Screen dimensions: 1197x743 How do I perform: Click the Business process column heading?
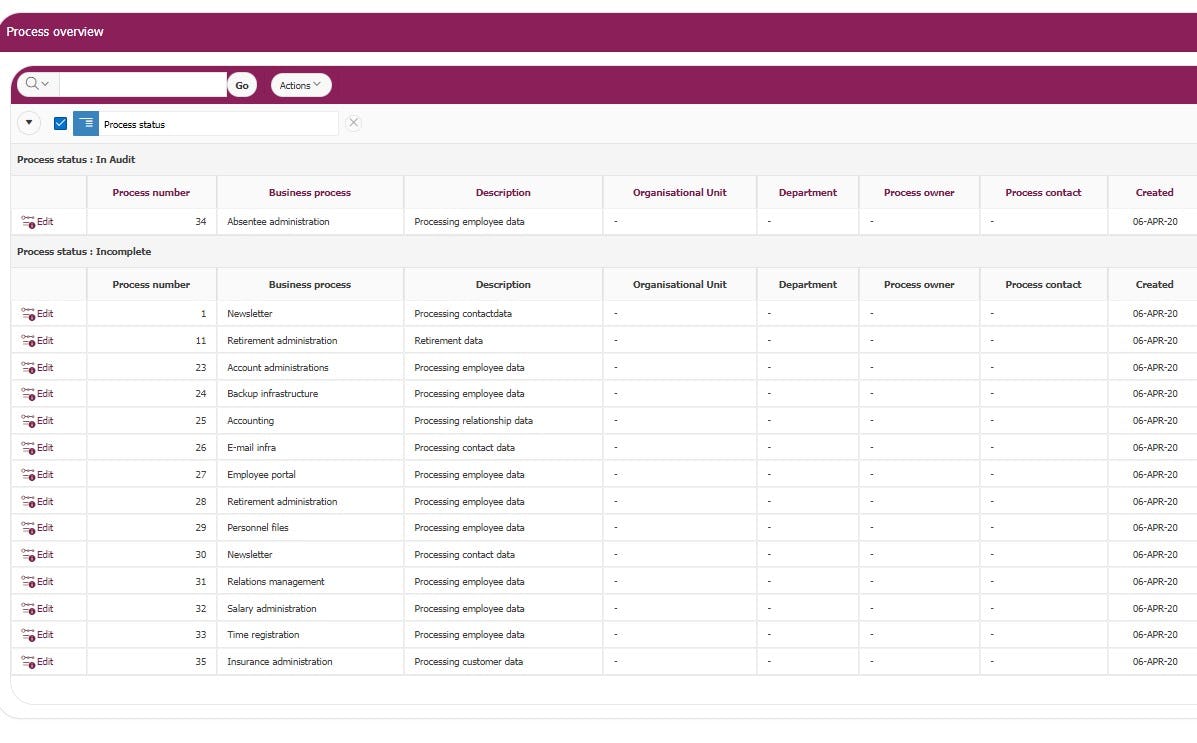pos(310,192)
